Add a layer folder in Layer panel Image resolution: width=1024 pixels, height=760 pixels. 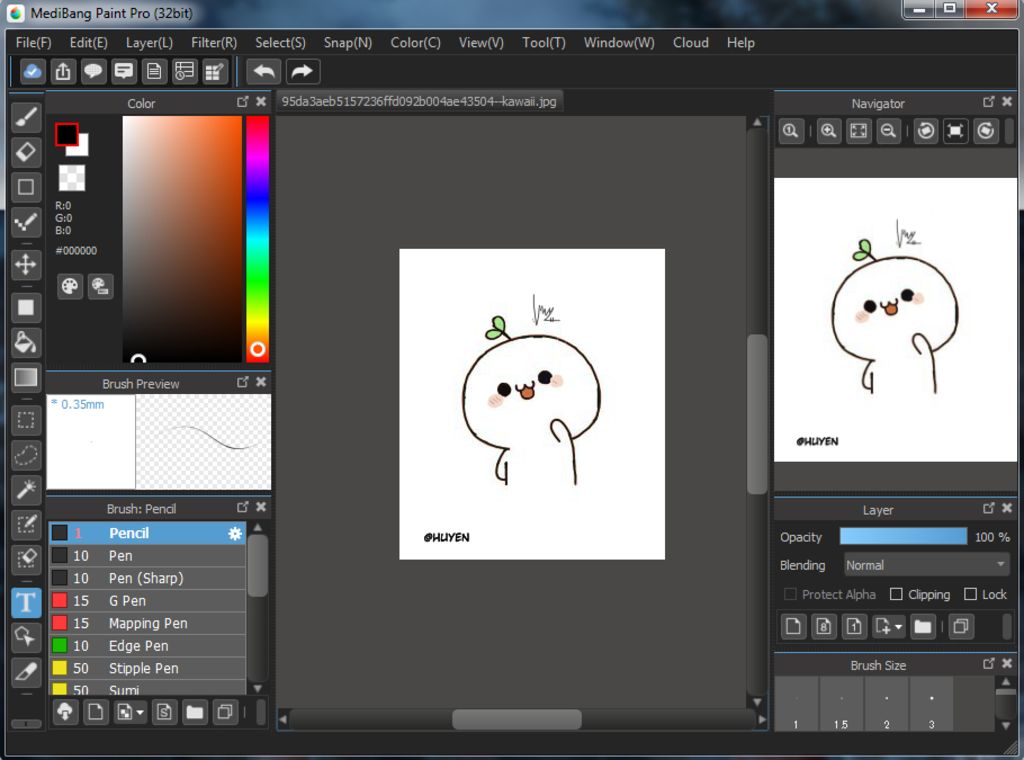(x=922, y=627)
